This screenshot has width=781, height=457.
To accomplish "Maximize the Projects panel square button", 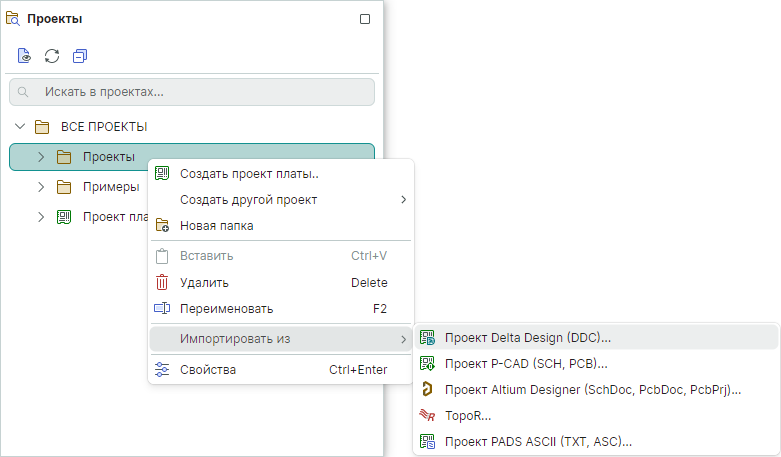I will pos(365,19).
